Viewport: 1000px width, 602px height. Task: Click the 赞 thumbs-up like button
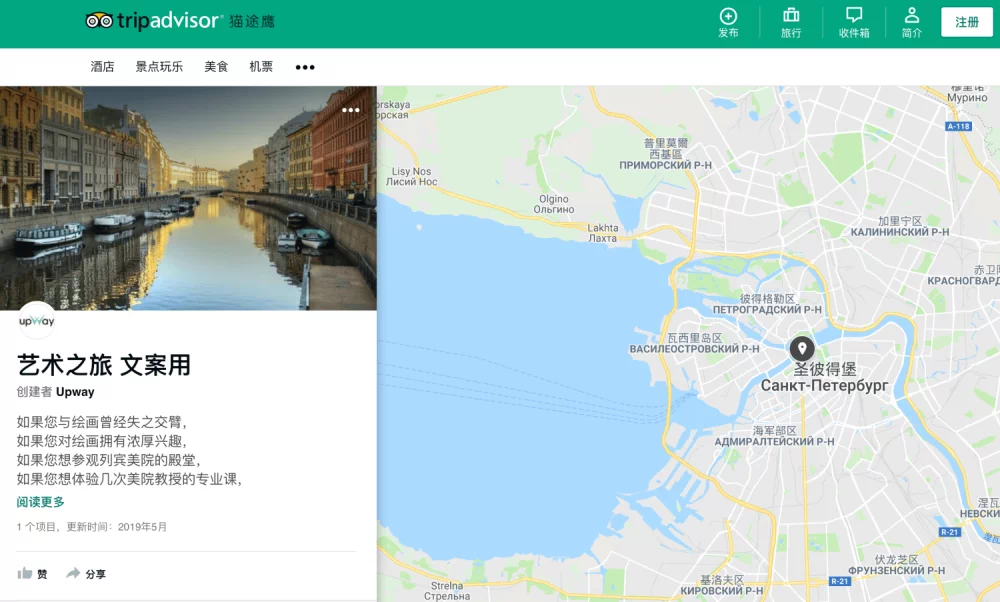click(32, 574)
